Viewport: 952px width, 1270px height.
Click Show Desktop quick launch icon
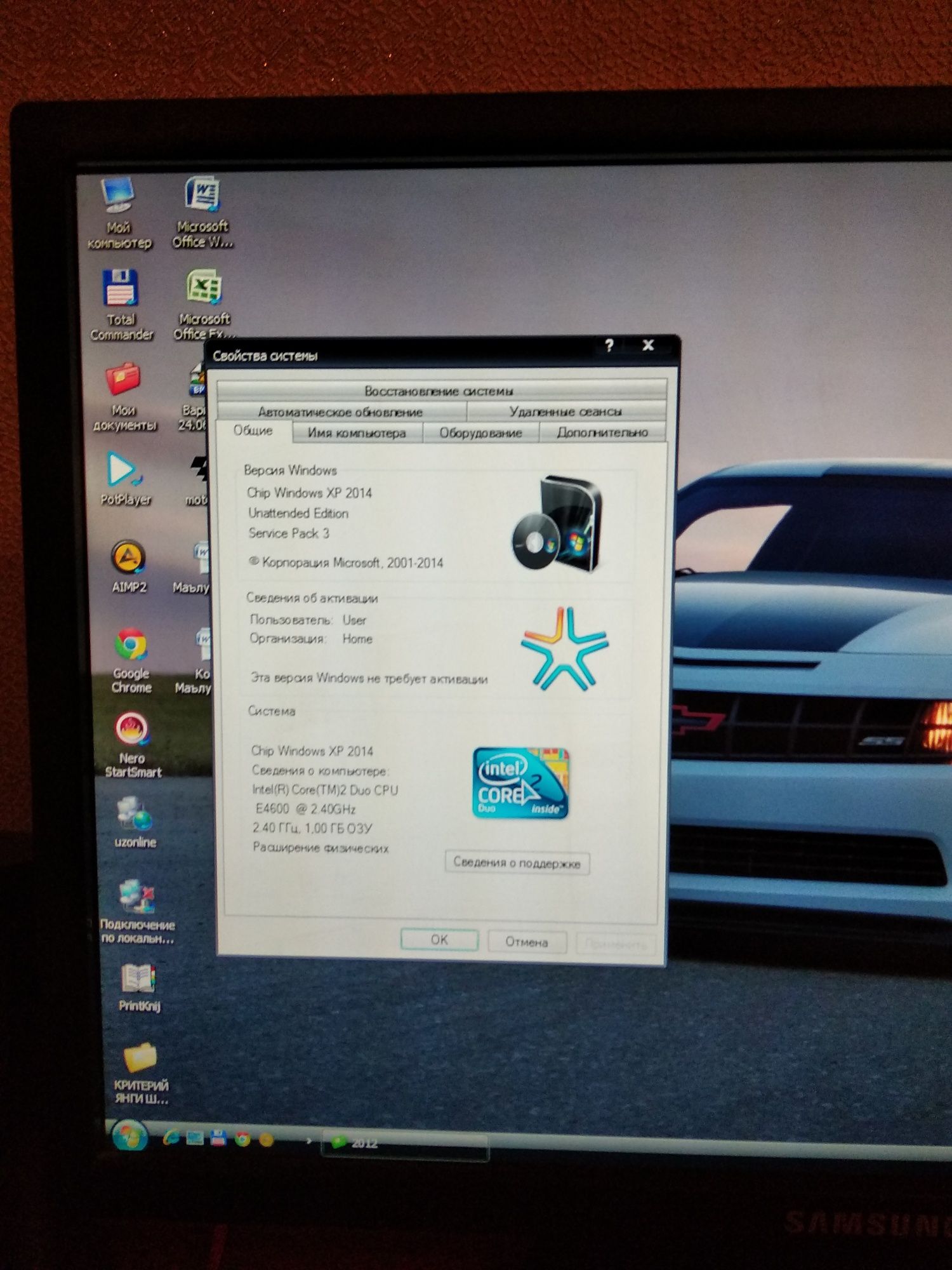[x=195, y=1139]
